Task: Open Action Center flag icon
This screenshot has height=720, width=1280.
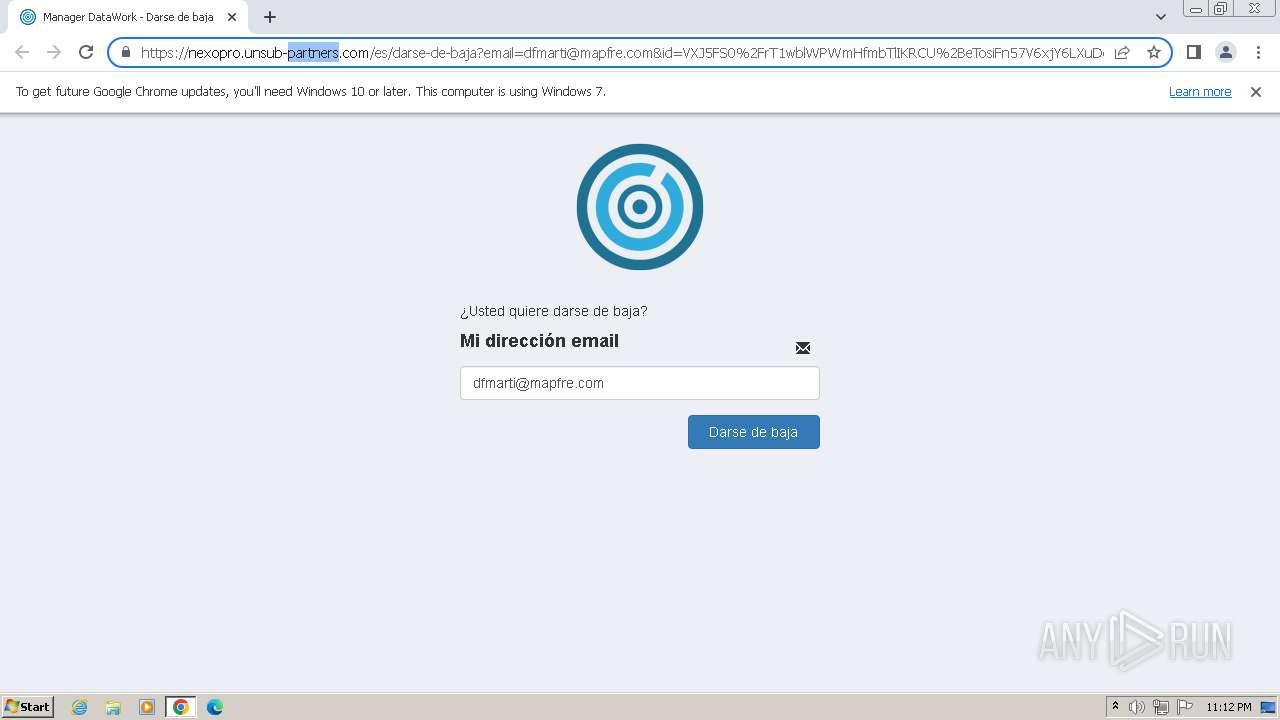Action: click(1185, 707)
